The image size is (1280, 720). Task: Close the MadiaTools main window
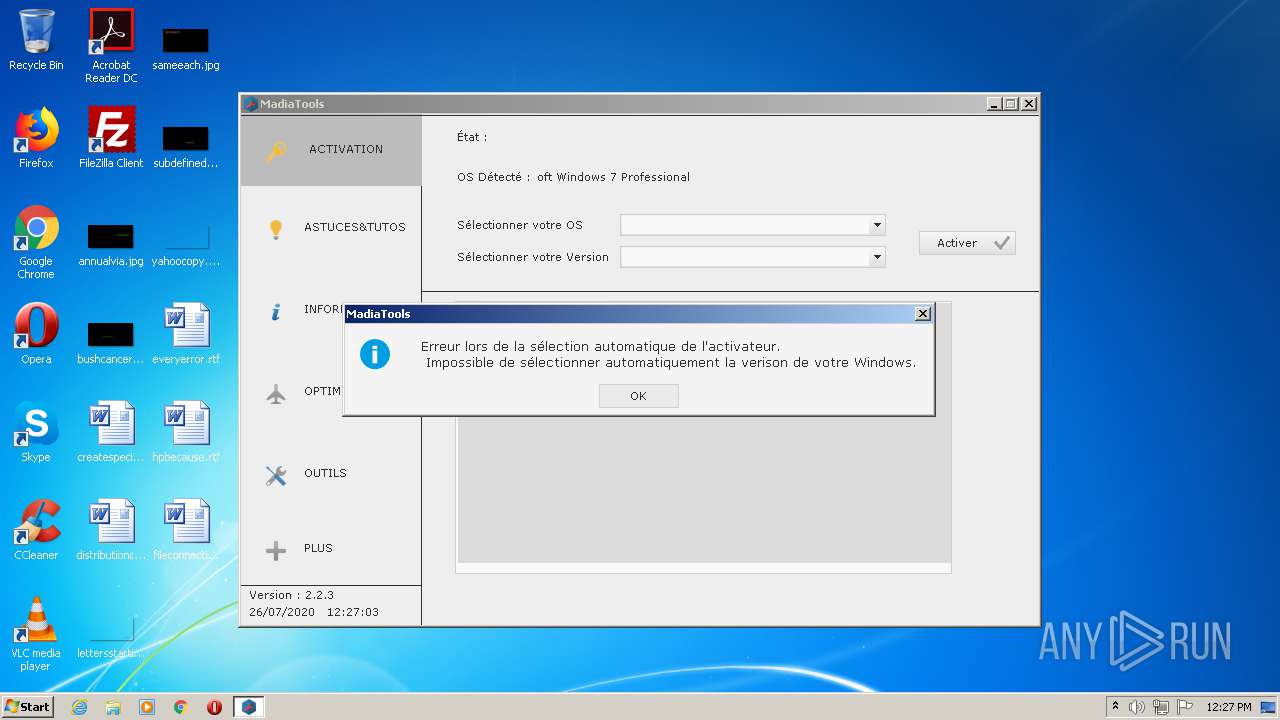[1029, 104]
